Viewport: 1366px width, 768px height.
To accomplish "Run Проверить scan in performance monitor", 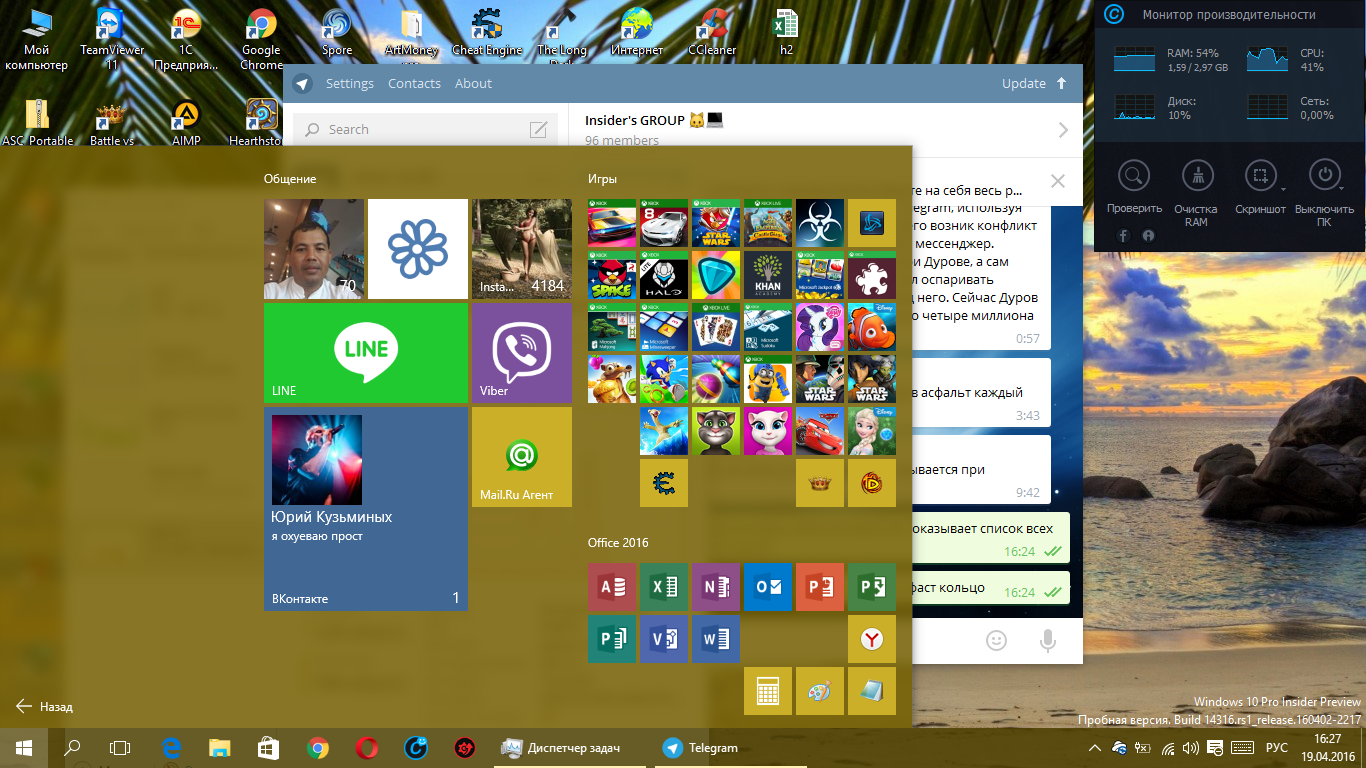I will pos(1134,187).
